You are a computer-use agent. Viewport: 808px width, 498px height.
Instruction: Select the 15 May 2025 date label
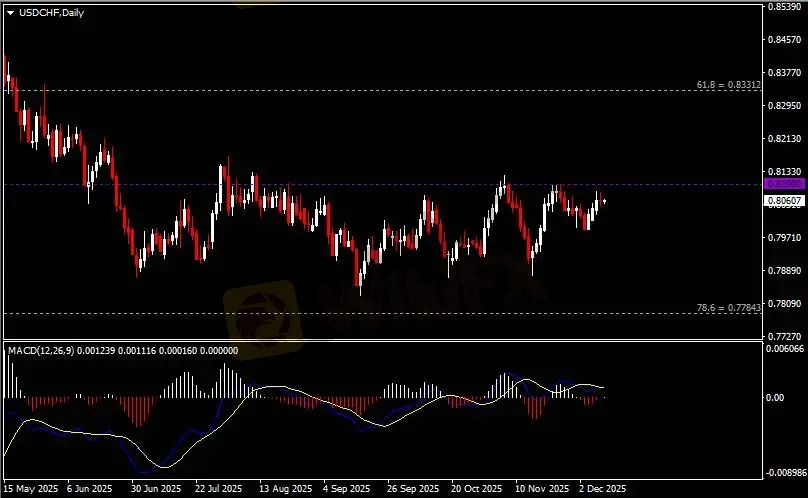click(x=30, y=490)
